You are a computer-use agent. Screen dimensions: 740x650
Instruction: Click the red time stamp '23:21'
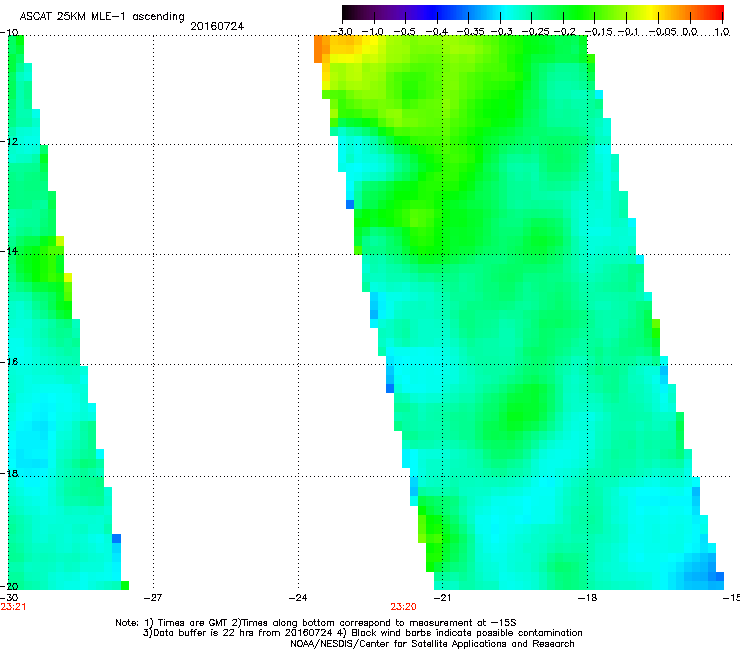pyautogui.click(x=13, y=607)
